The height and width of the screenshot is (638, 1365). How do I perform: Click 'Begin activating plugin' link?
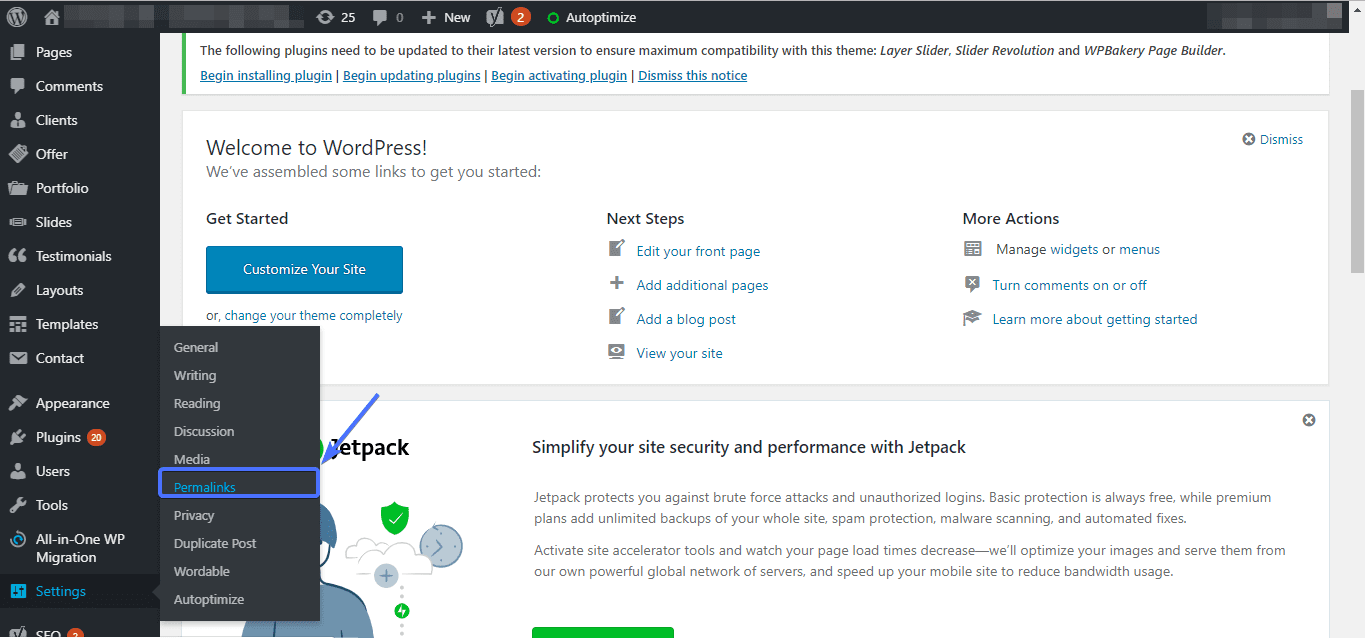[559, 75]
